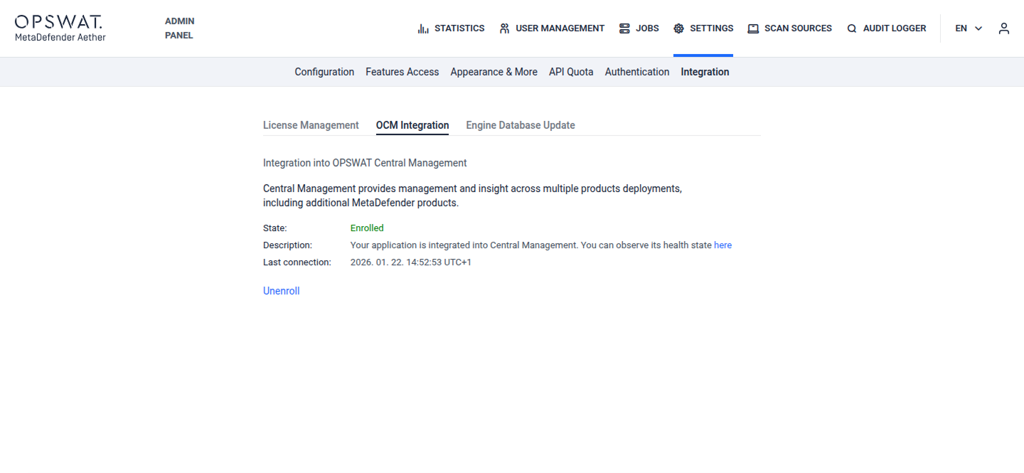Image resolution: width=1024 pixels, height=473 pixels.
Task: Click the Scan Sources laptop icon
Action: (753, 29)
